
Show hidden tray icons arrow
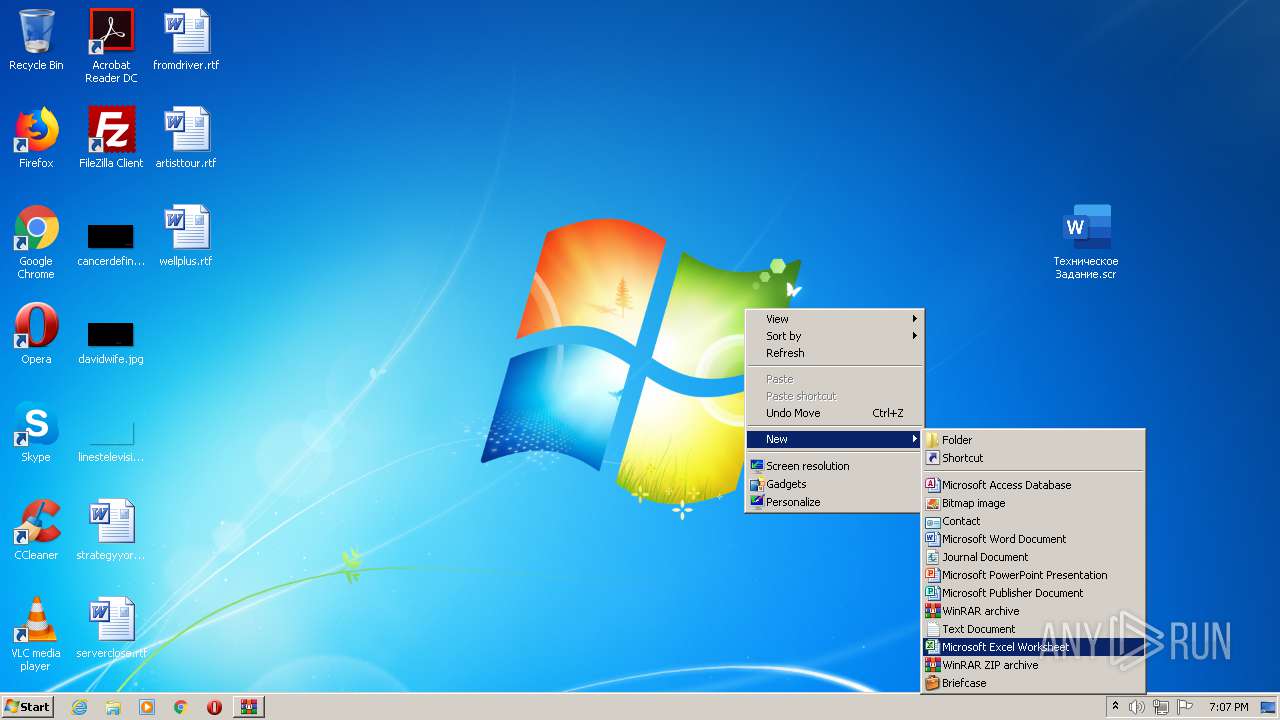(x=1115, y=707)
